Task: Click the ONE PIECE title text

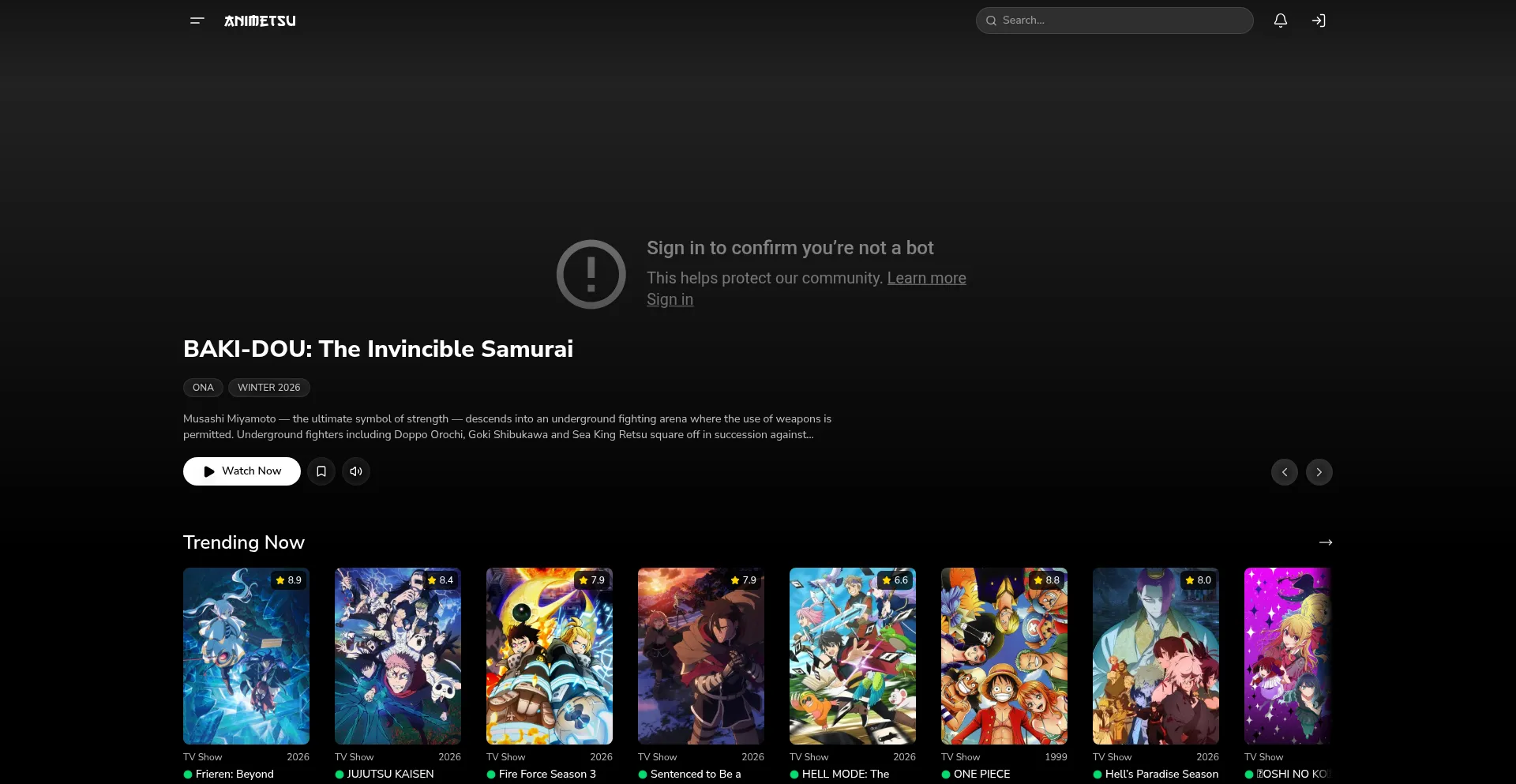Action: pyautogui.click(x=981, y=775)
